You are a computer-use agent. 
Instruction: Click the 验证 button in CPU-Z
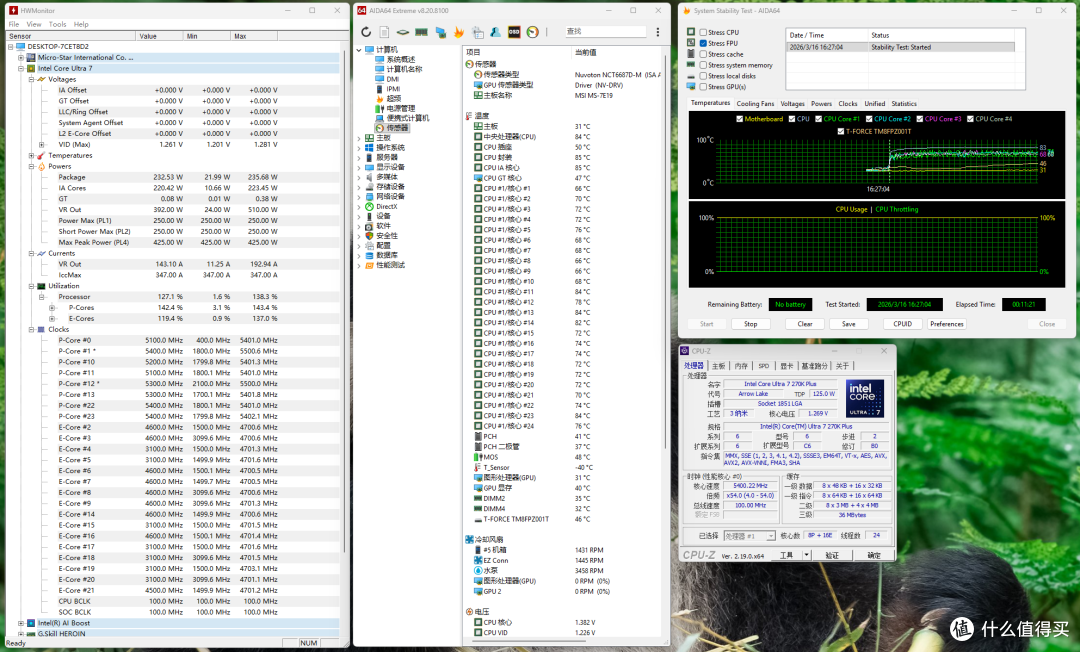pos(832,555)
